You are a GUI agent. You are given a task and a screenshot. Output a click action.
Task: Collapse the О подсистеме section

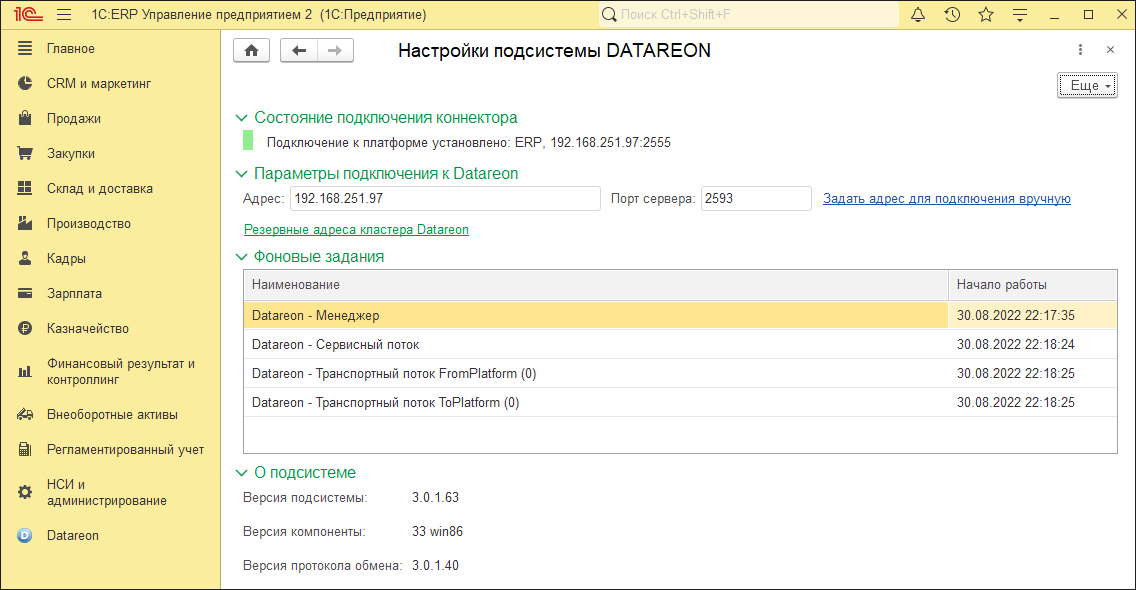[241, 473]
